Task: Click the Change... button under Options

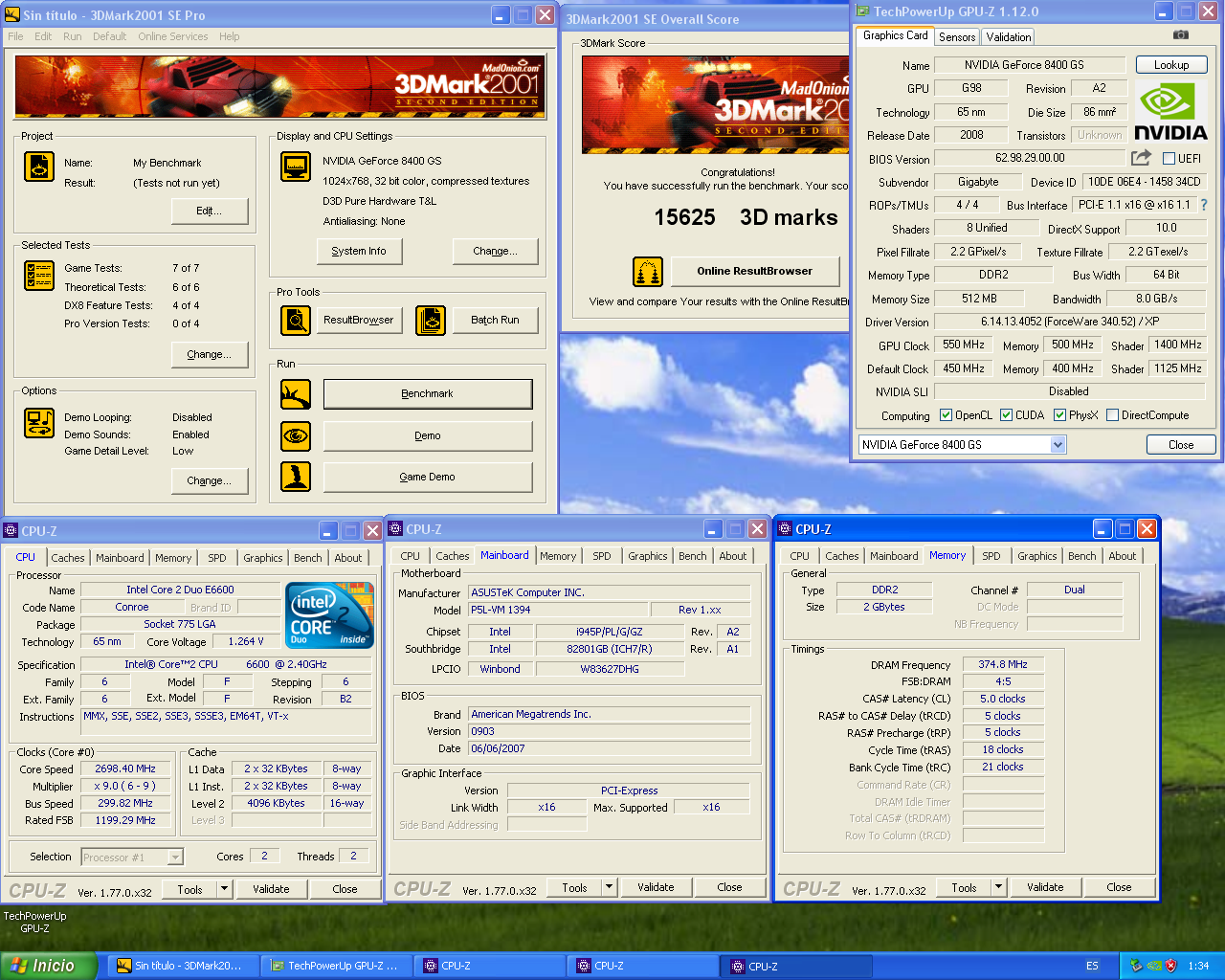Action: (210, 481)
